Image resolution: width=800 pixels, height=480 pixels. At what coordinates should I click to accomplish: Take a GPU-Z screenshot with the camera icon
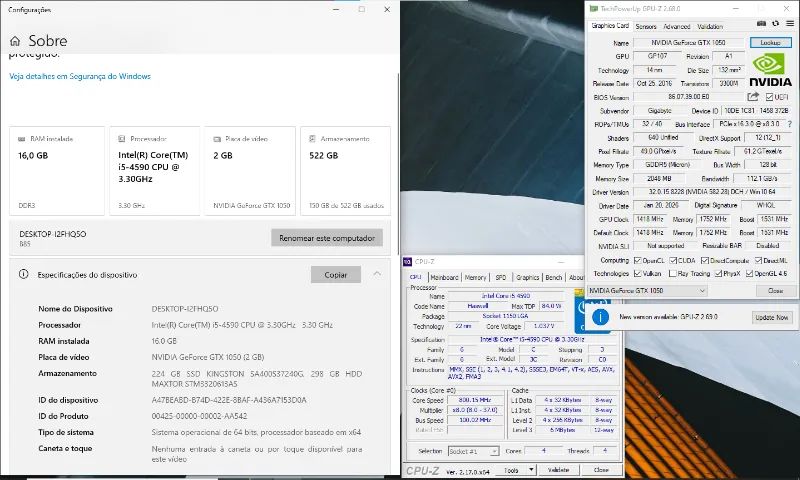coord(761,23)
